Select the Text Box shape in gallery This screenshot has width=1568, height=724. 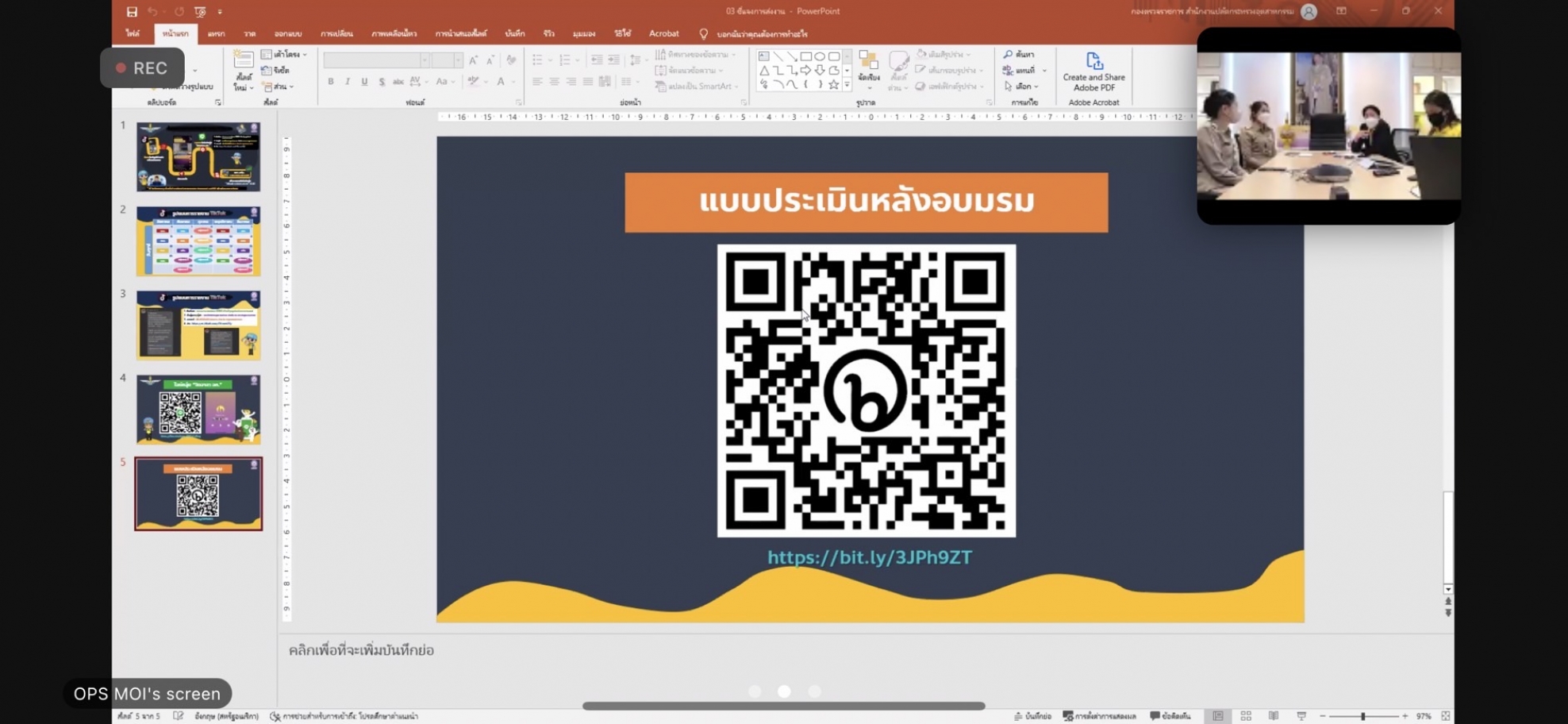pos(763,56)
